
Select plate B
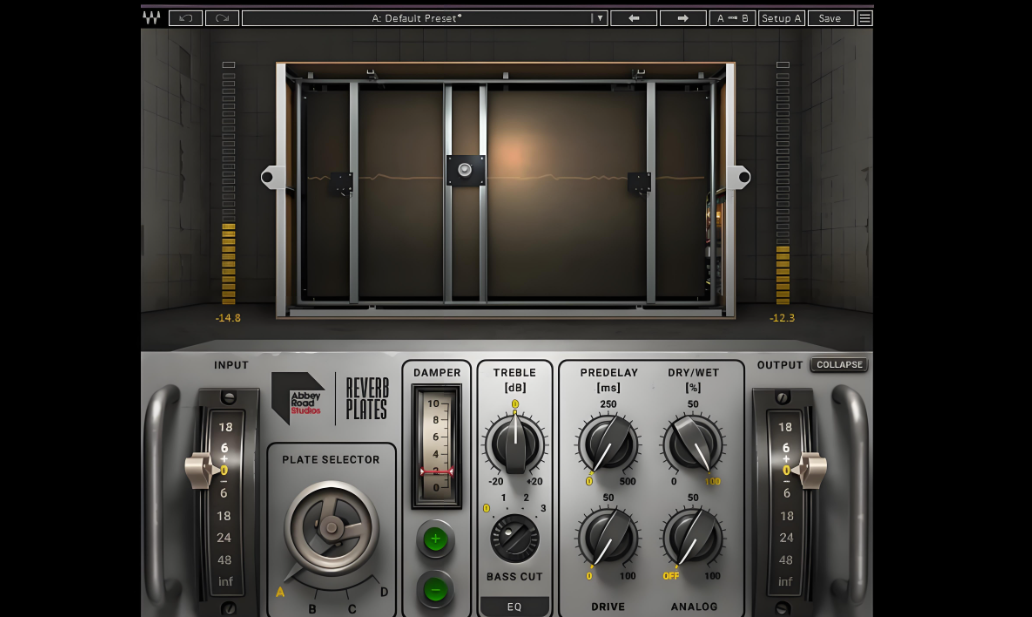[x=313, y=609]
